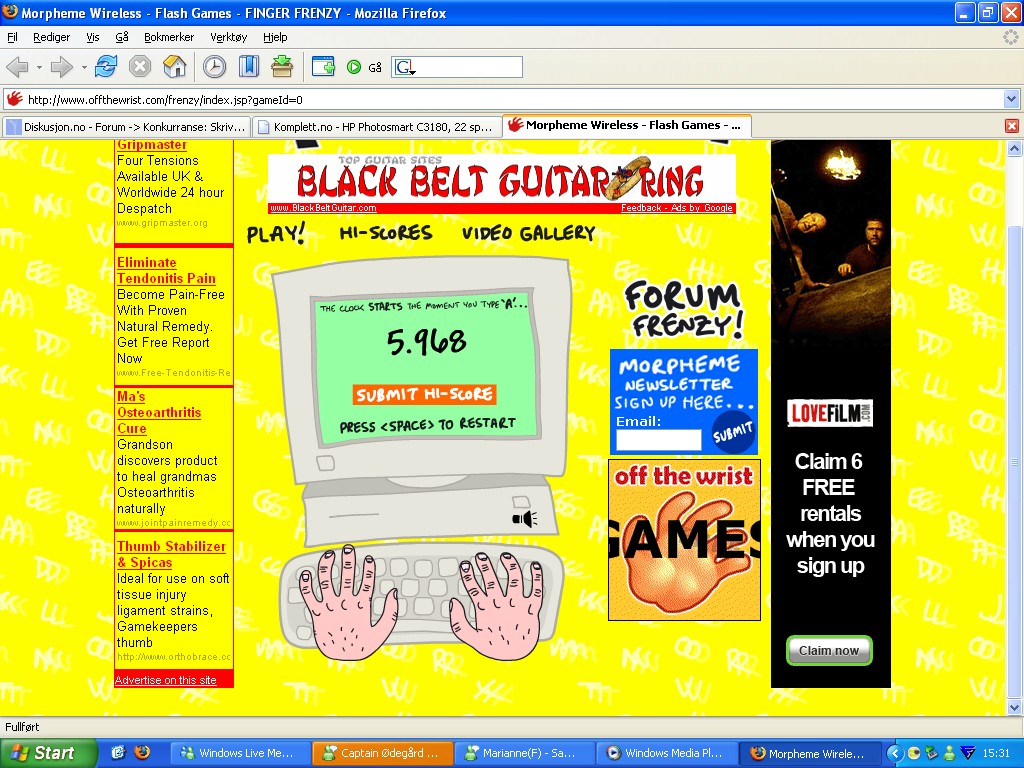This screenshot has width=1024, height=768.
Task: Switch to the Komplett.no HP Photosmart tab
Action: click(x=376, y=127)
